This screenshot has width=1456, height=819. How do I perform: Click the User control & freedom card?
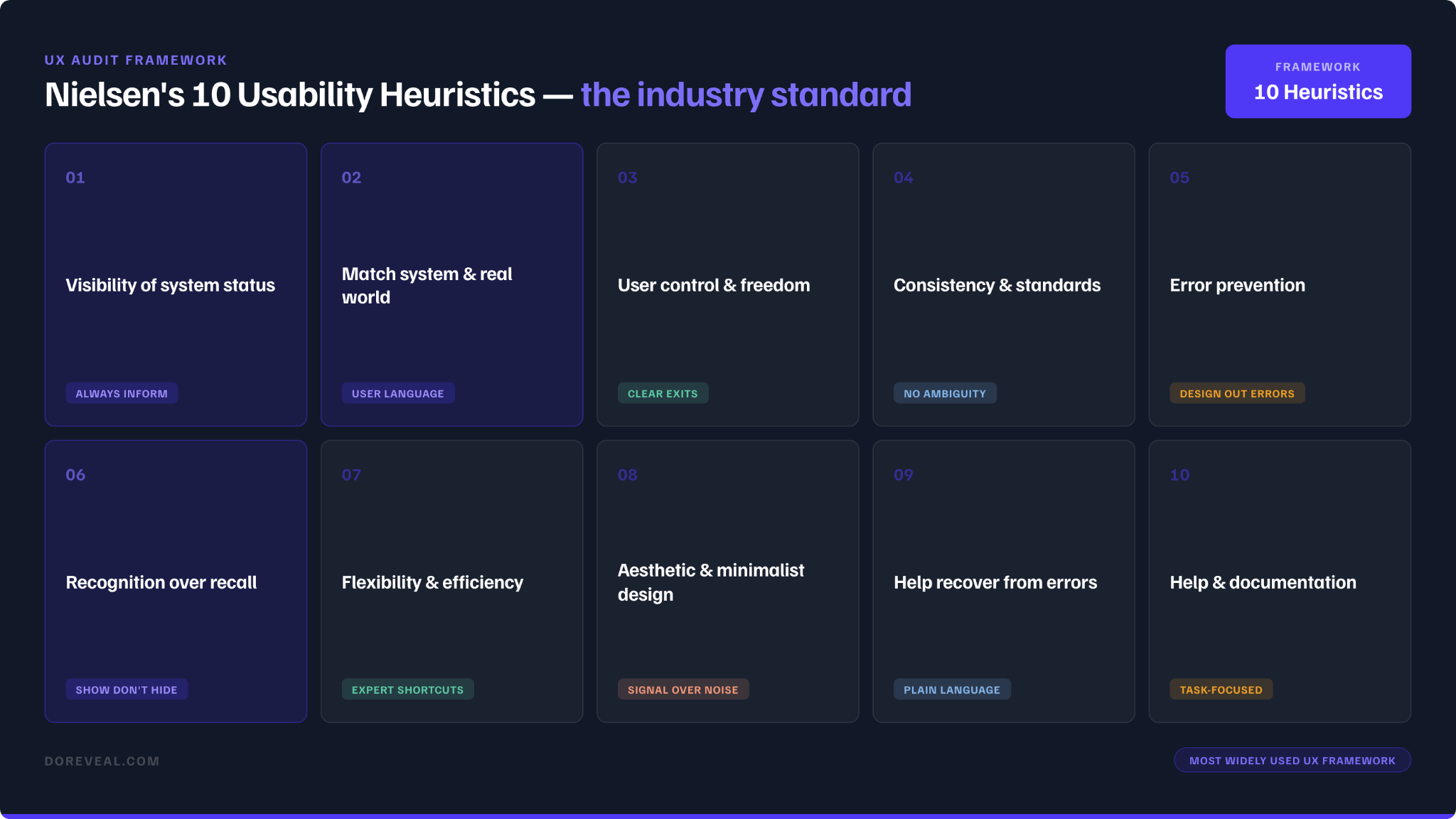[x=727, y=284]
